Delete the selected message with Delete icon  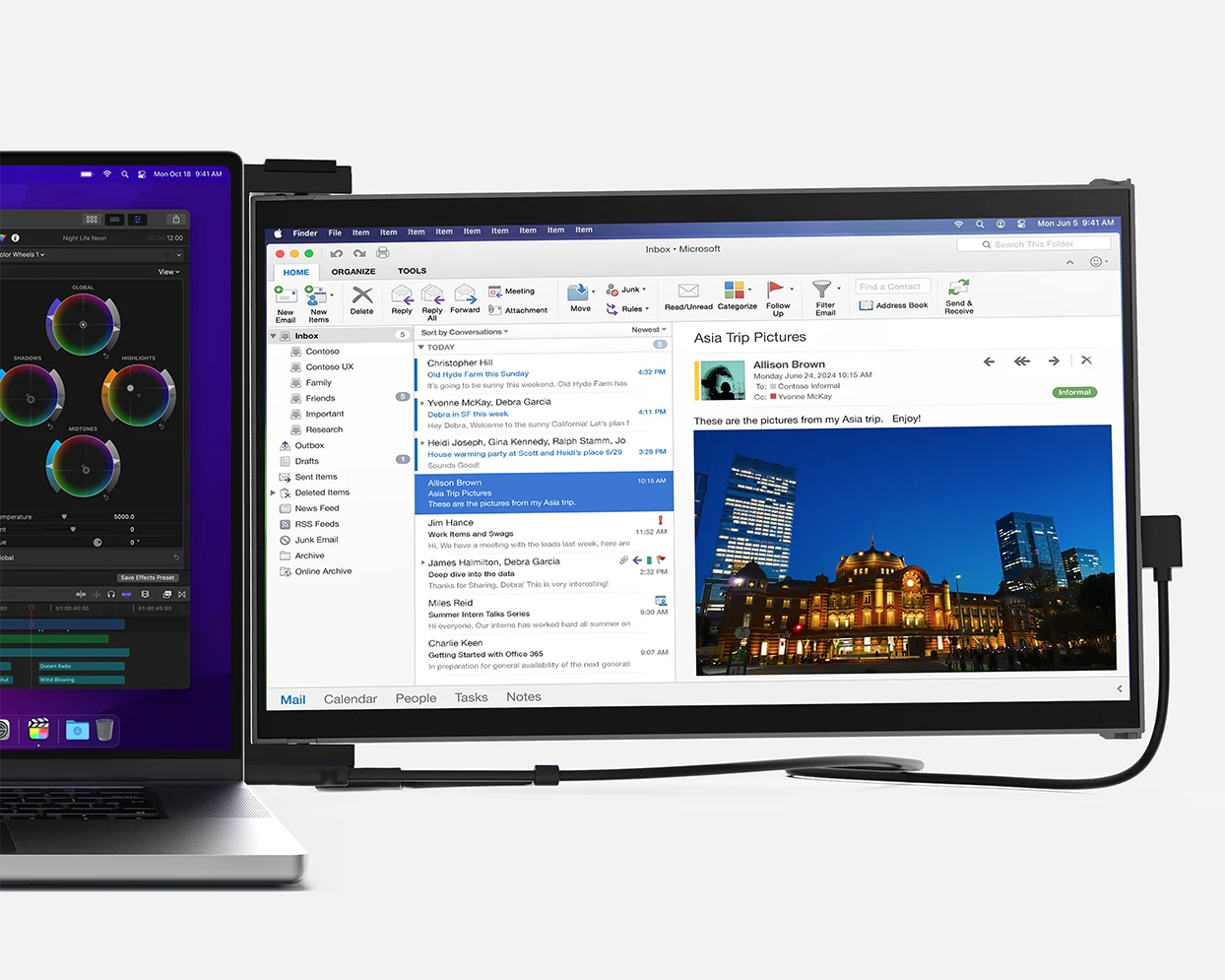point(362,295)
